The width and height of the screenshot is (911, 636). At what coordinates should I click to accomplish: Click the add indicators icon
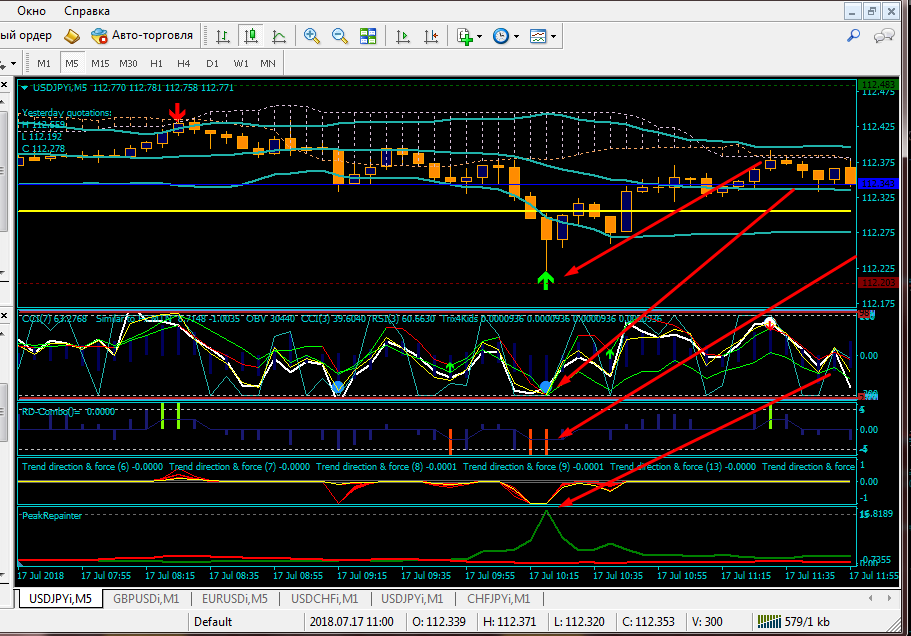[464, 36]
